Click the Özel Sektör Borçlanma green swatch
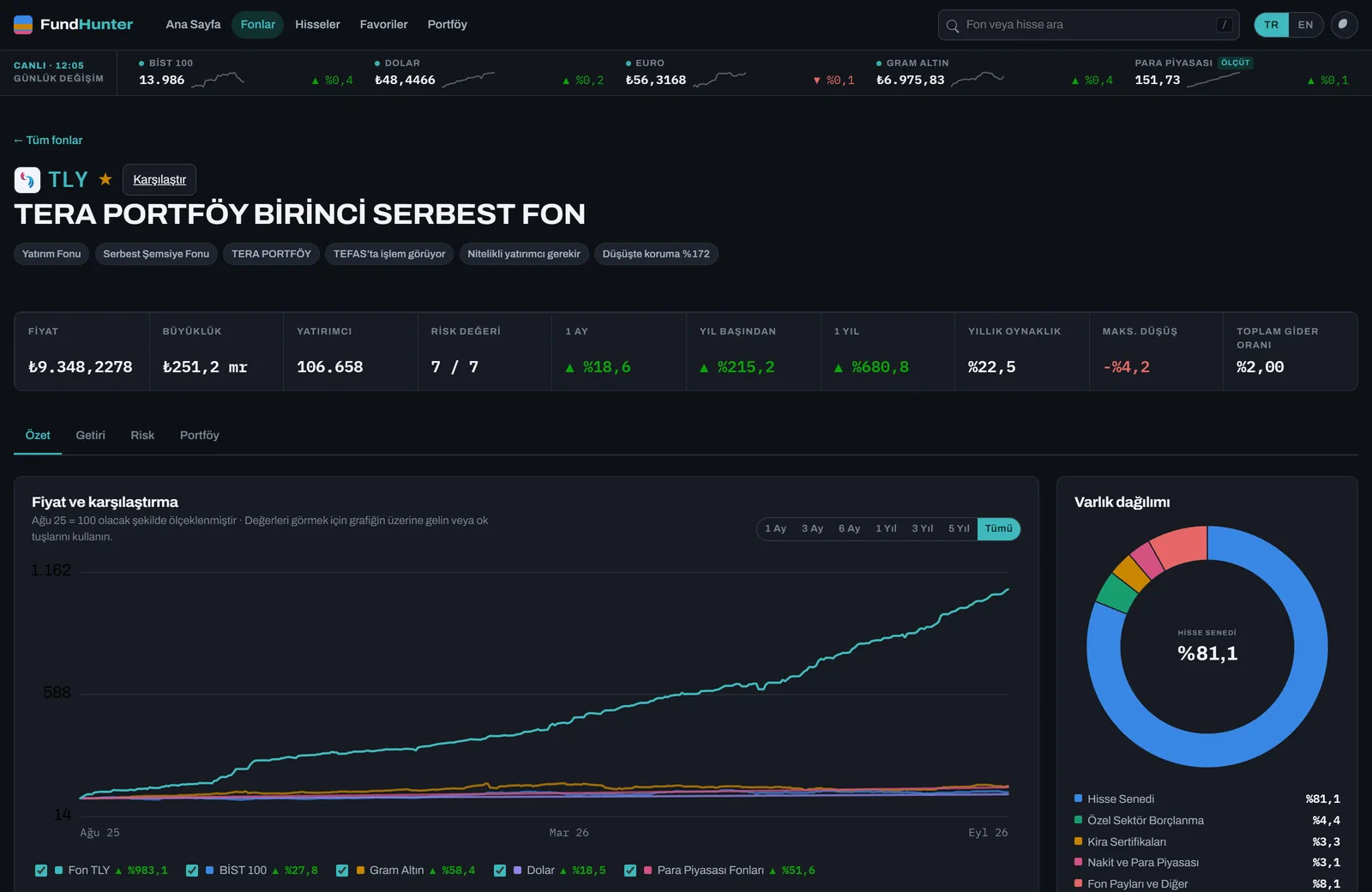This screenshot has height=892, width=1372. pos(1079,820)
